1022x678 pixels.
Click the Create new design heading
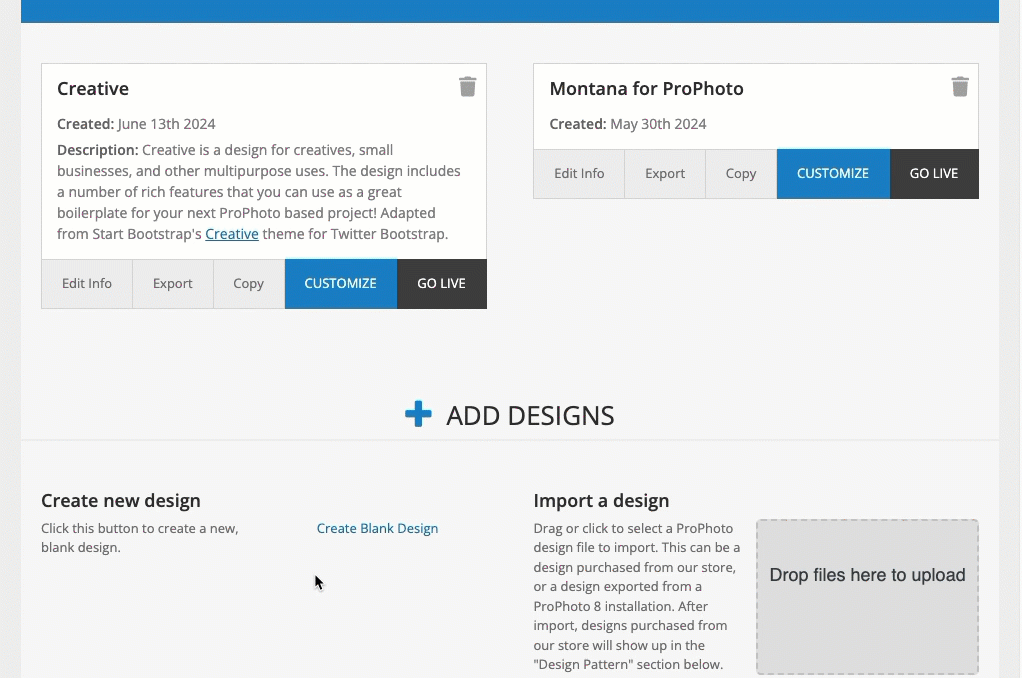121,501
